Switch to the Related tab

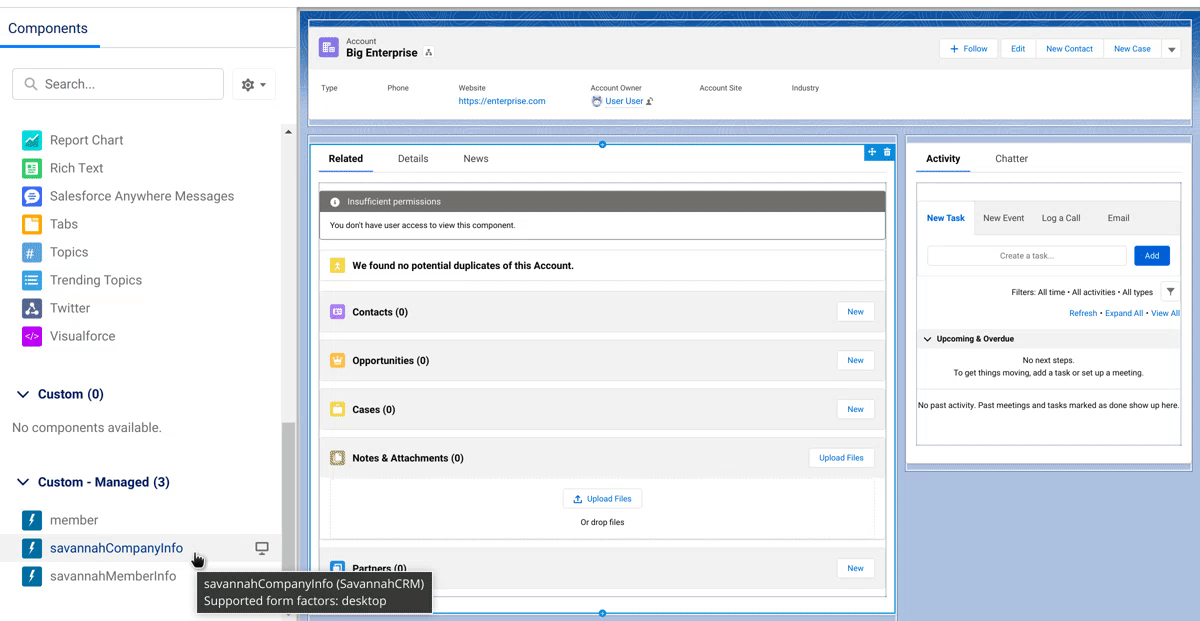click(346, 159)
